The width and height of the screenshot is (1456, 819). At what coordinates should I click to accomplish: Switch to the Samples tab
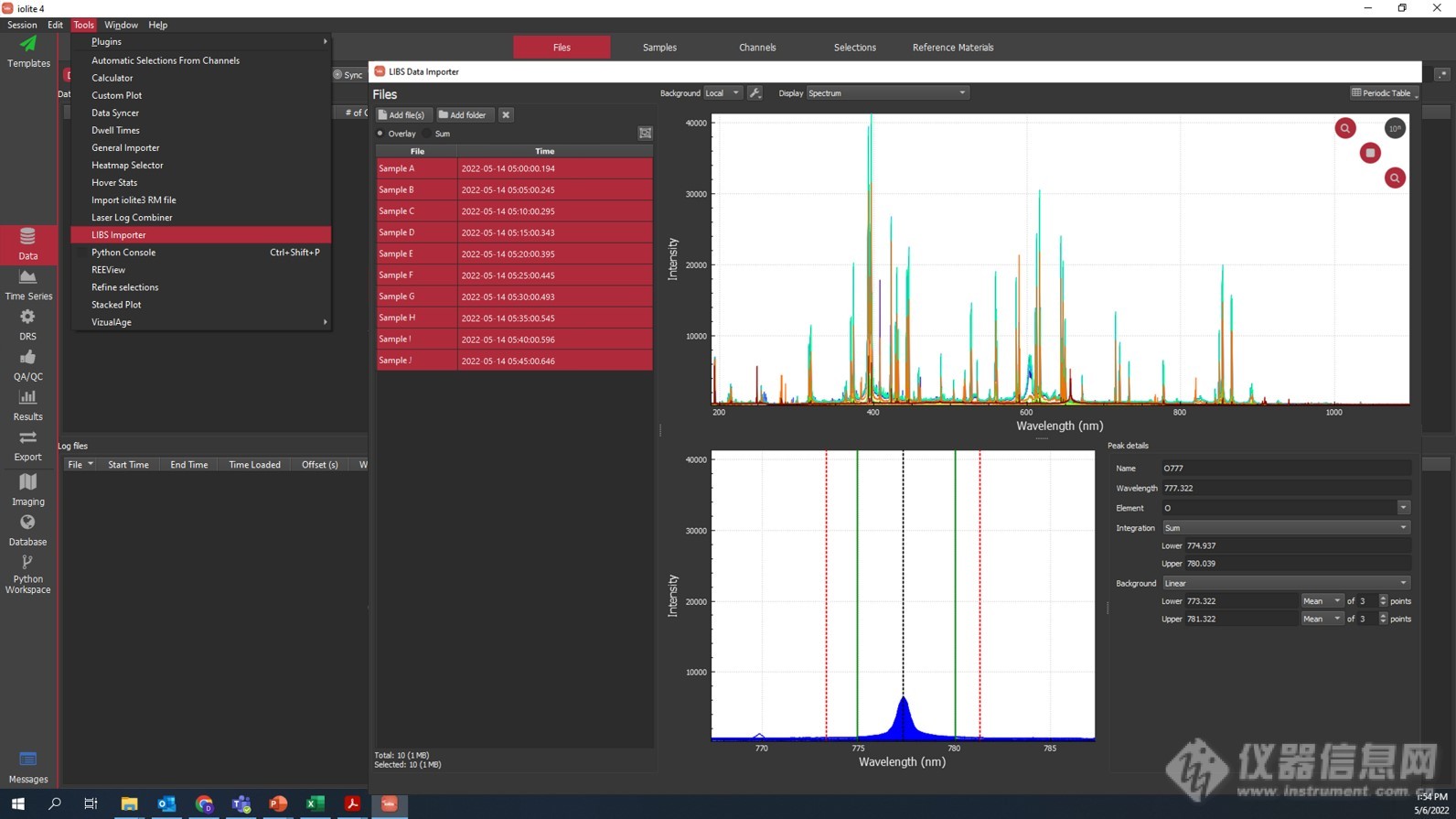[x=659, y=48]
